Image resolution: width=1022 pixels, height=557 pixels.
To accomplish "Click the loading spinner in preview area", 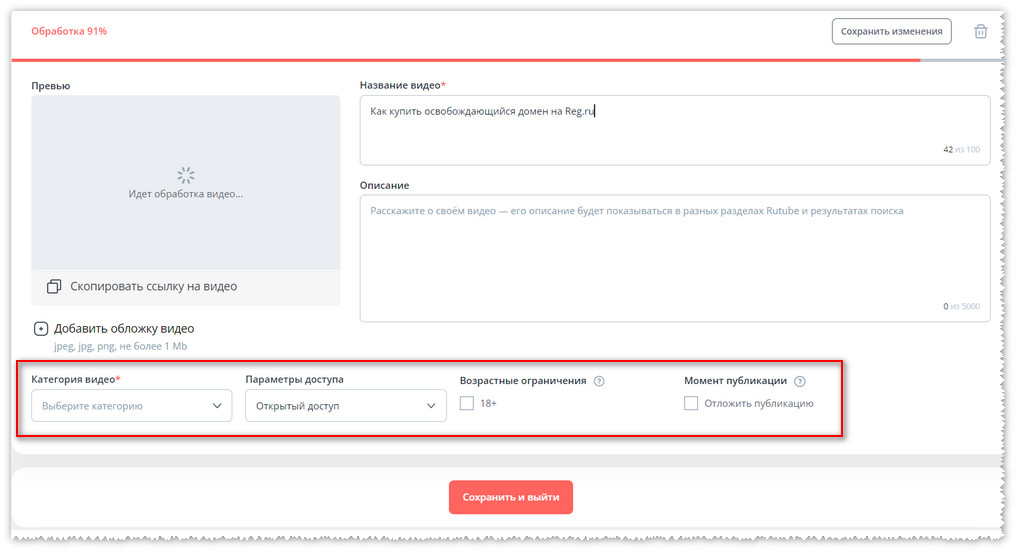I will tap(185, 175).
